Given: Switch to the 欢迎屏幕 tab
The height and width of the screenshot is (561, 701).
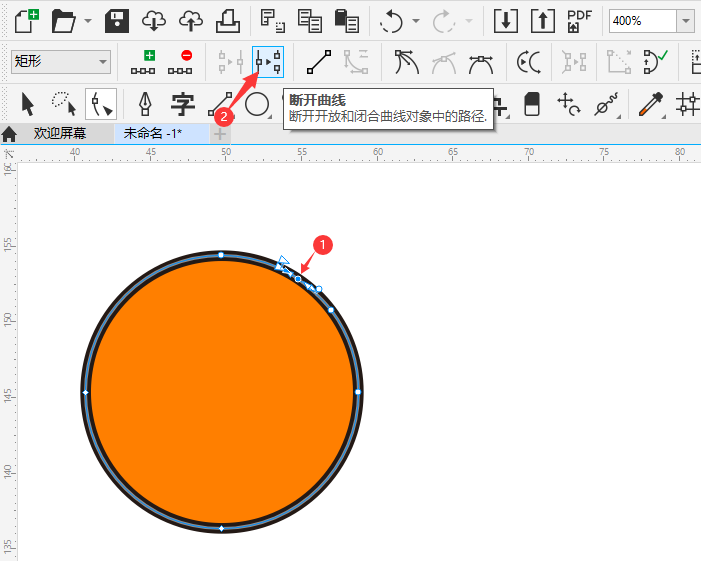Looking at the screenshot, I should click(59, 133).
